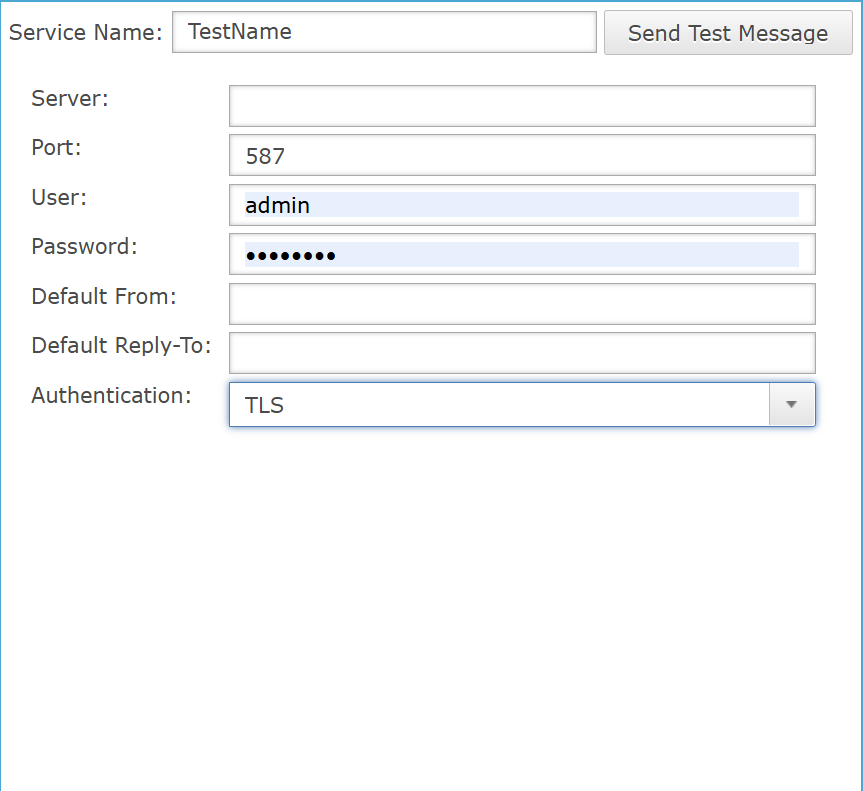Screen dimensions: 863x791
Task: Click the "Port:" label text
Action: click(56, 147)
